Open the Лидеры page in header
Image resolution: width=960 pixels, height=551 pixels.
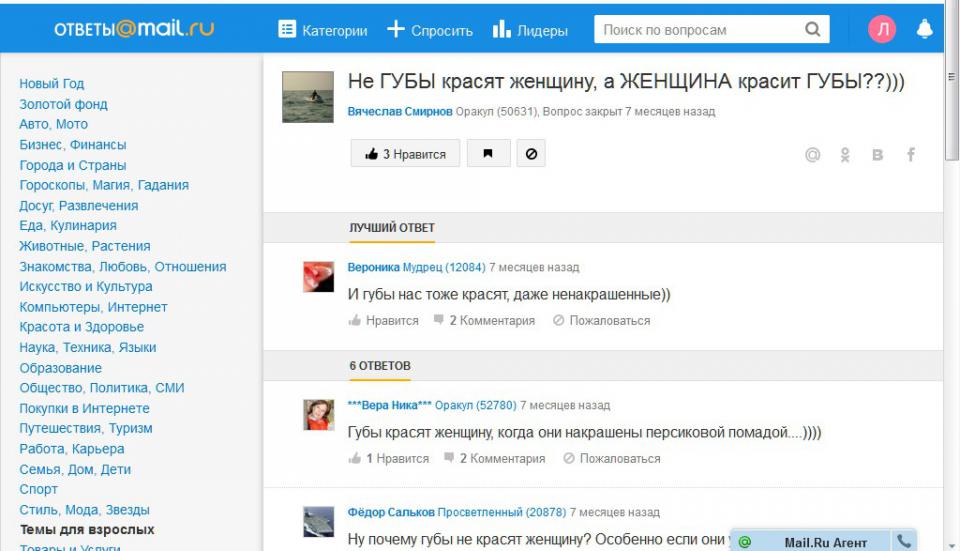click(x=530, y=30)
